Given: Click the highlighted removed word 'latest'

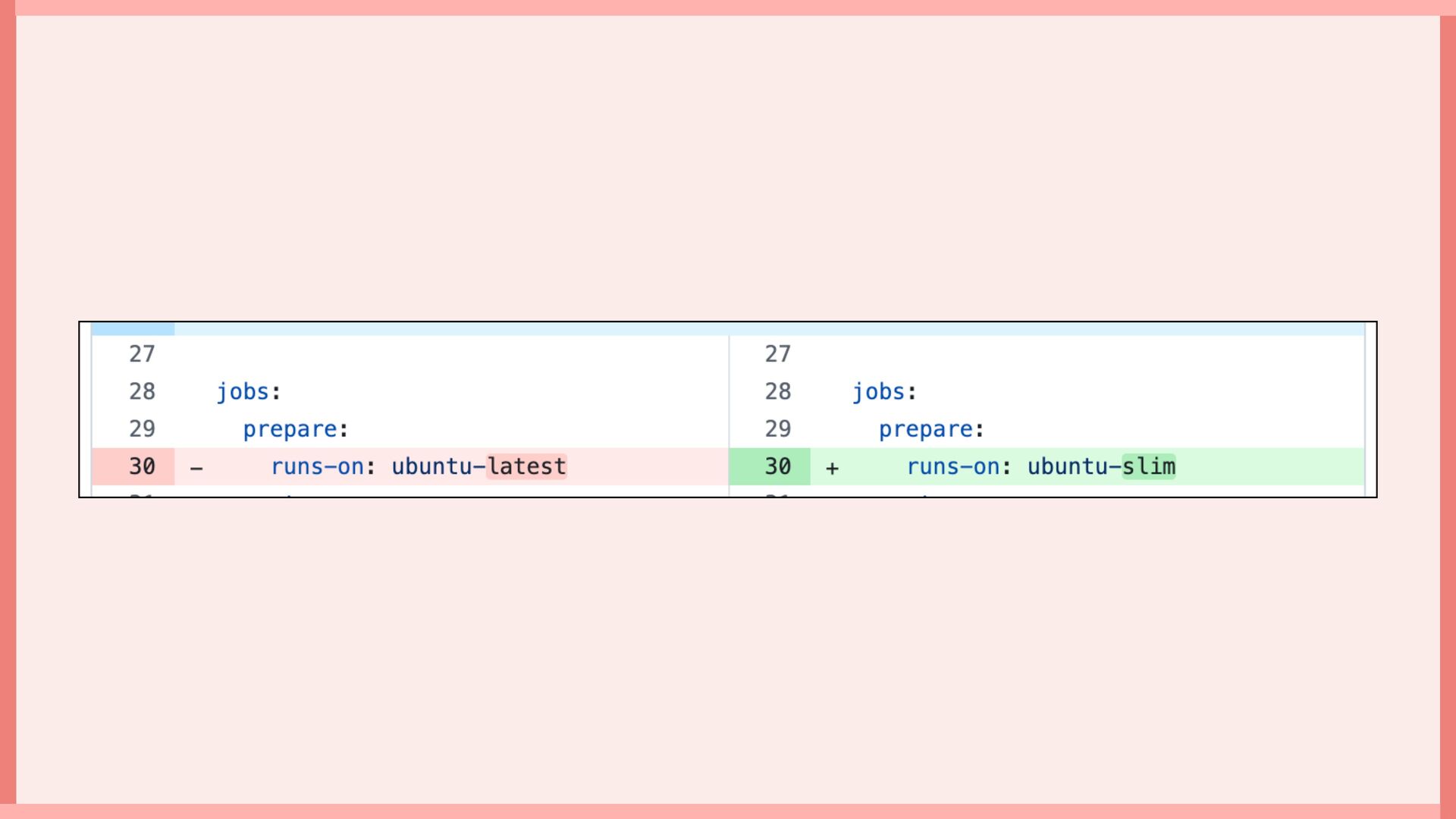Looking at the screenshot, I should tap(526, 466).
